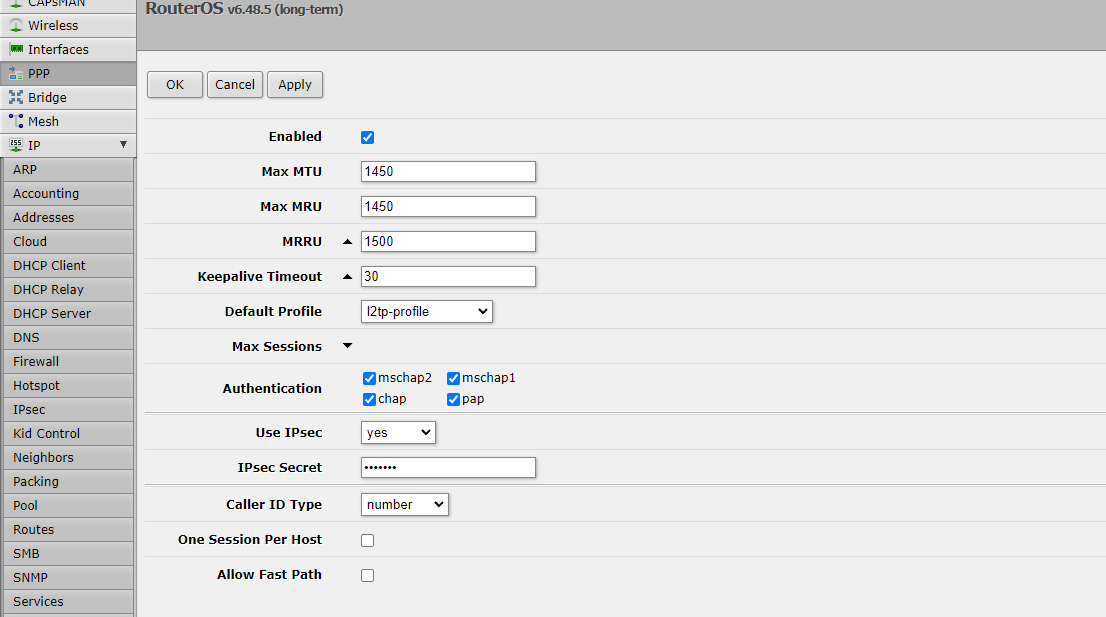Collapse the Keepalive Timeout arrow

tap(348, 277)
